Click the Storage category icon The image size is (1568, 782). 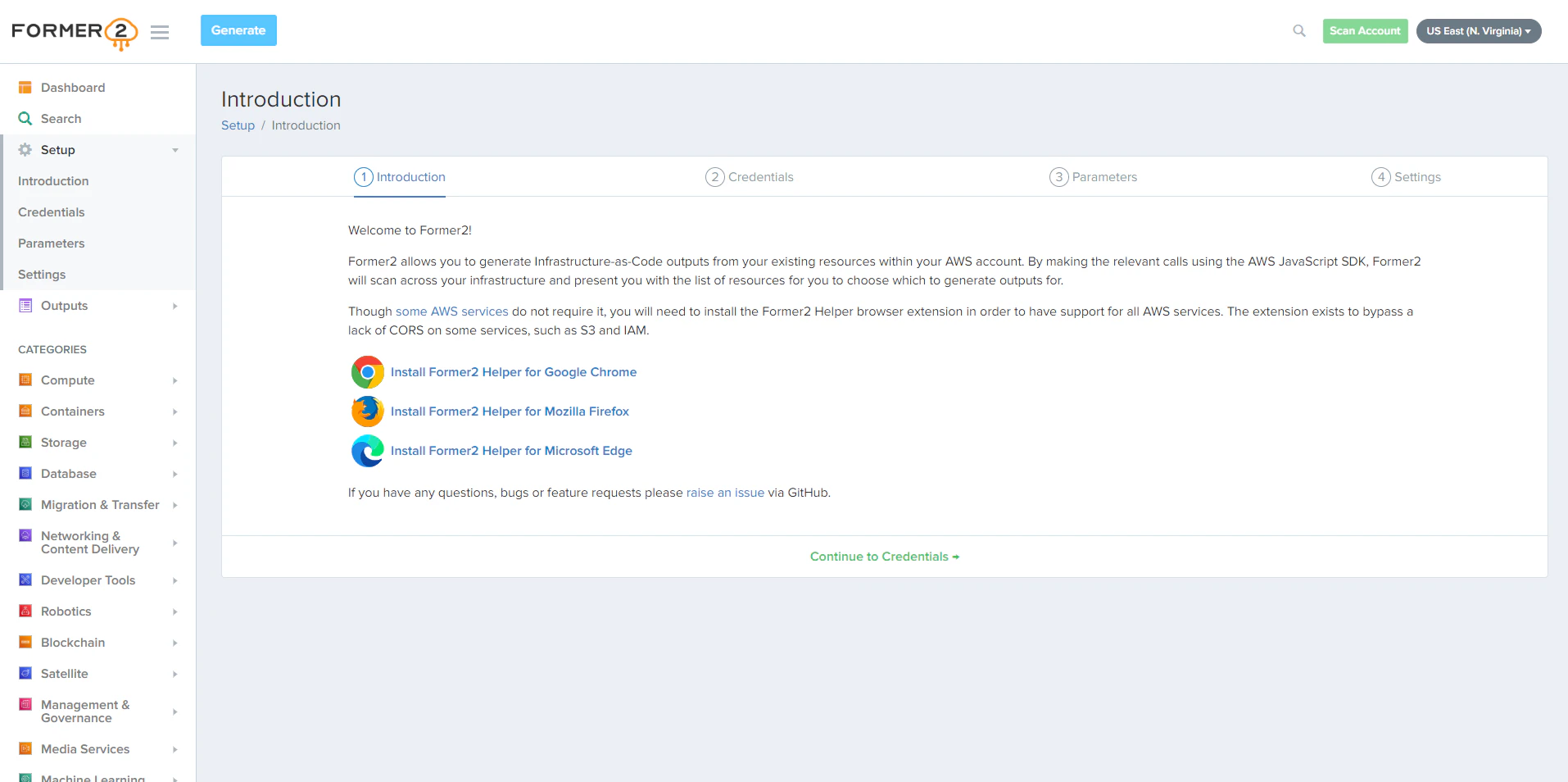(x=25, y=443)
